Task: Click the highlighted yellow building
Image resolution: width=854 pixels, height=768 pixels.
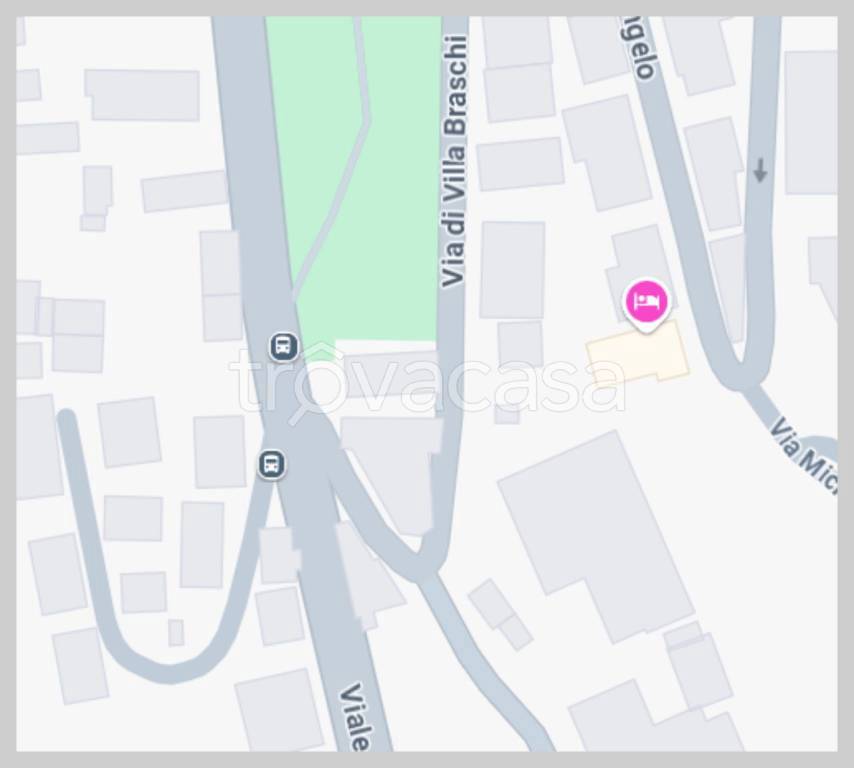Action: (x=637, y=352)
